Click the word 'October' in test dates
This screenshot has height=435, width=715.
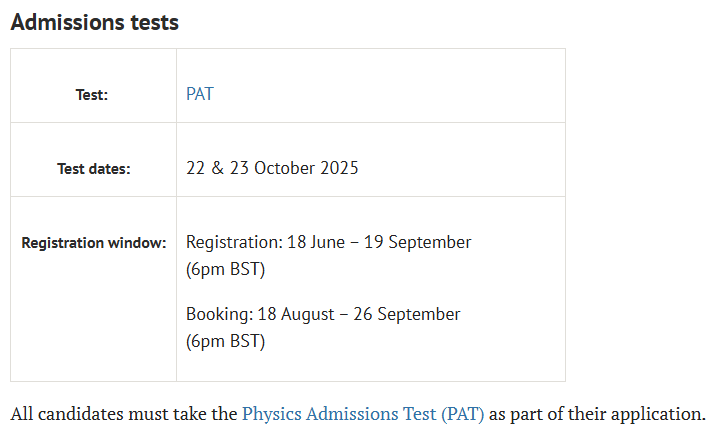pyautogui.click(x=285, y=168)
